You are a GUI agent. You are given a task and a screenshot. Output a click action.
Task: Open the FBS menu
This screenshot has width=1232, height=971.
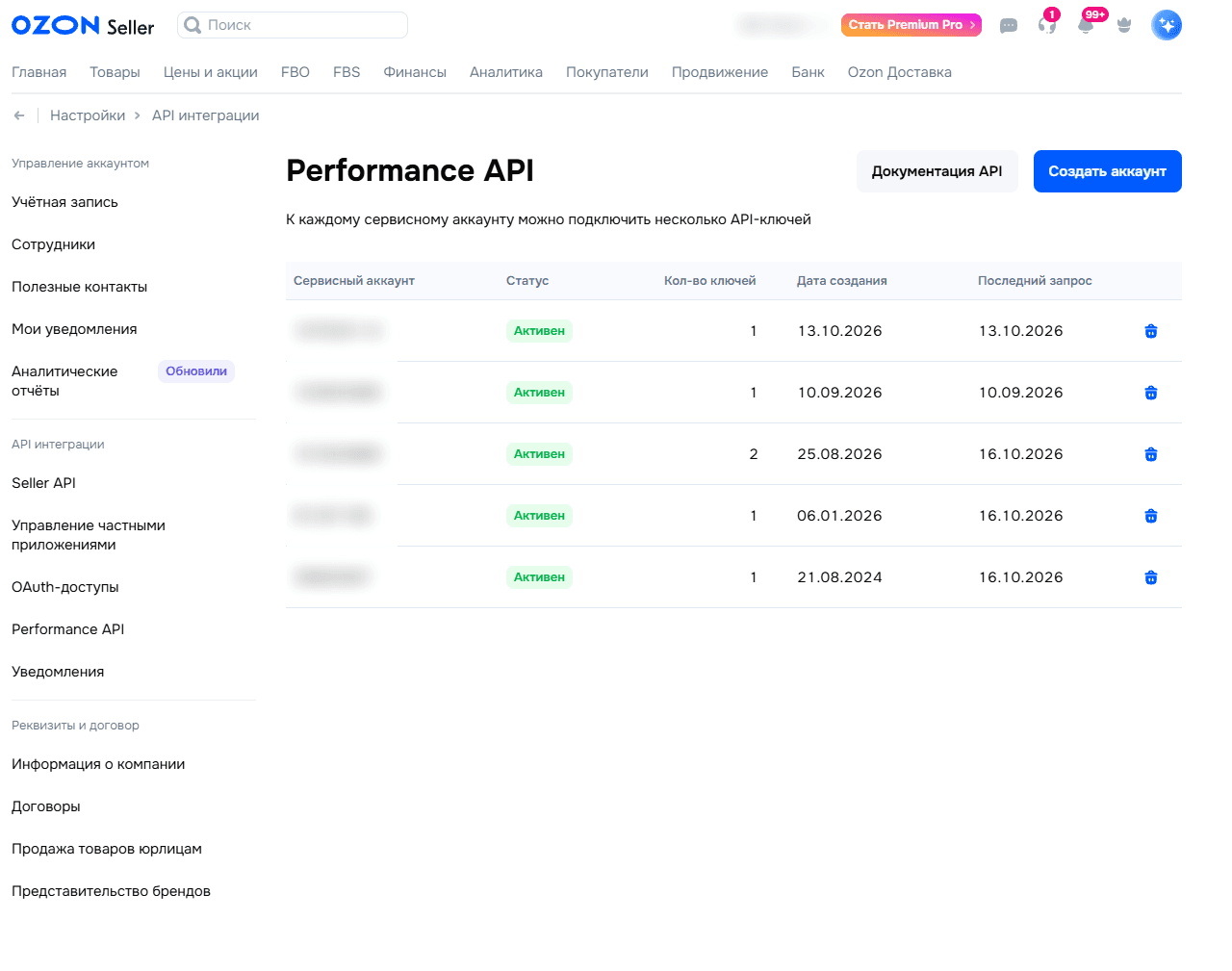point(346,72)
